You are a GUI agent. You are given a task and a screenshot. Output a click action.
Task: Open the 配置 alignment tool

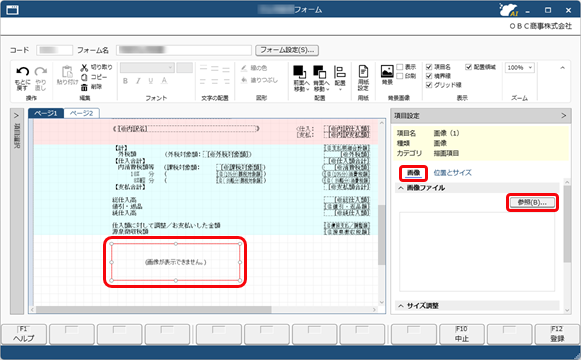point(340,78)
